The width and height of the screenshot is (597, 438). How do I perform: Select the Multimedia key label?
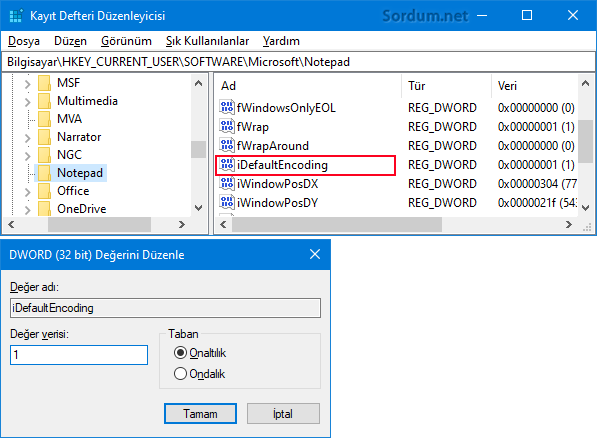coord(87,101)
